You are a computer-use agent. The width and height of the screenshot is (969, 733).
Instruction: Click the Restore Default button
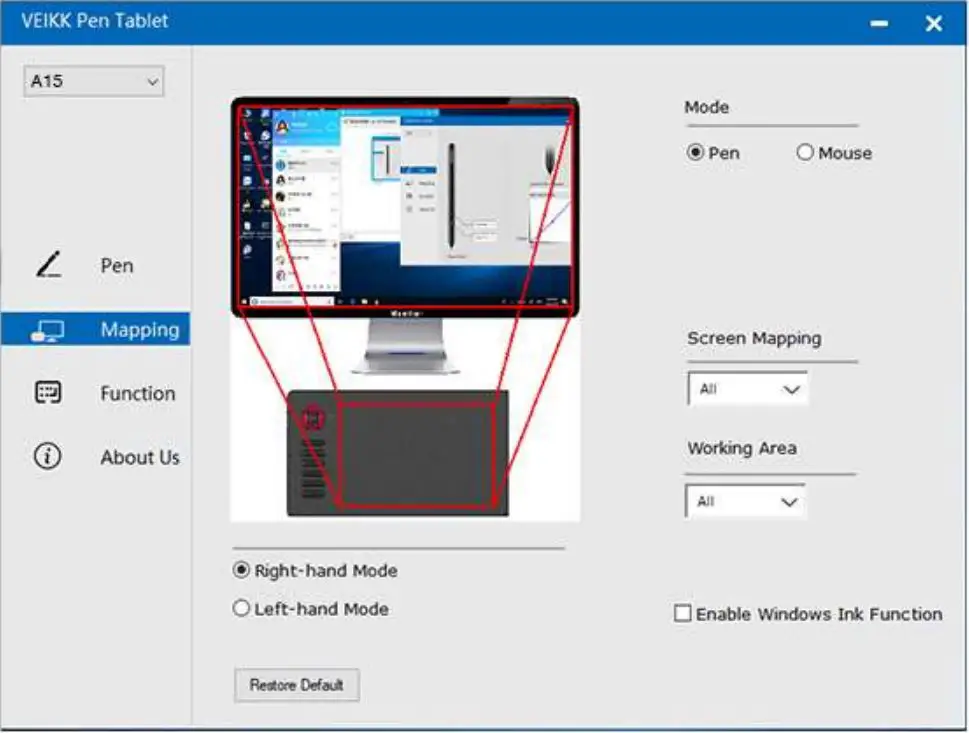point(296,684)
